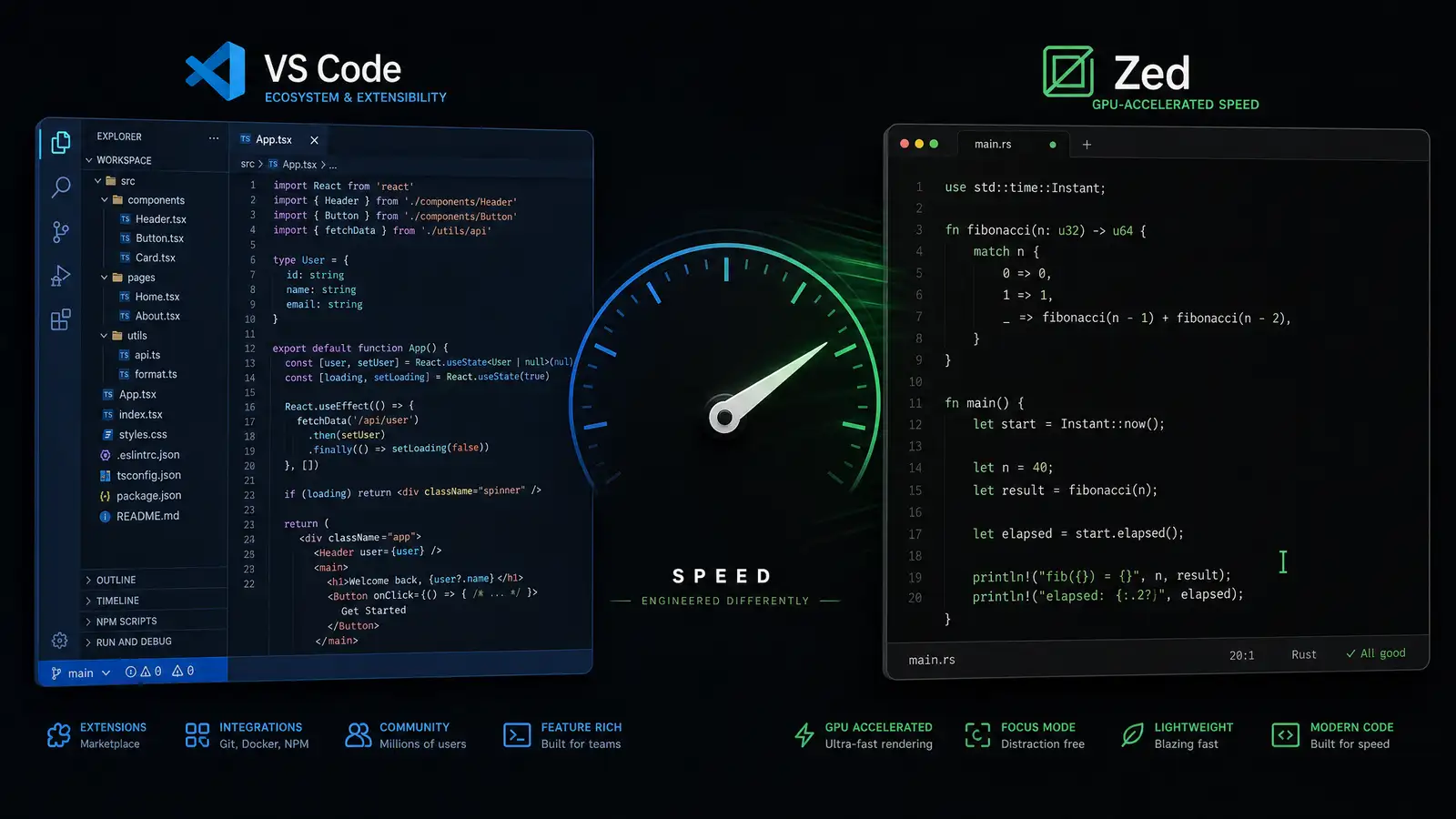1456x819 pixels.
Task: Open the Manage gear in VS Code
Action: point(60,641)
